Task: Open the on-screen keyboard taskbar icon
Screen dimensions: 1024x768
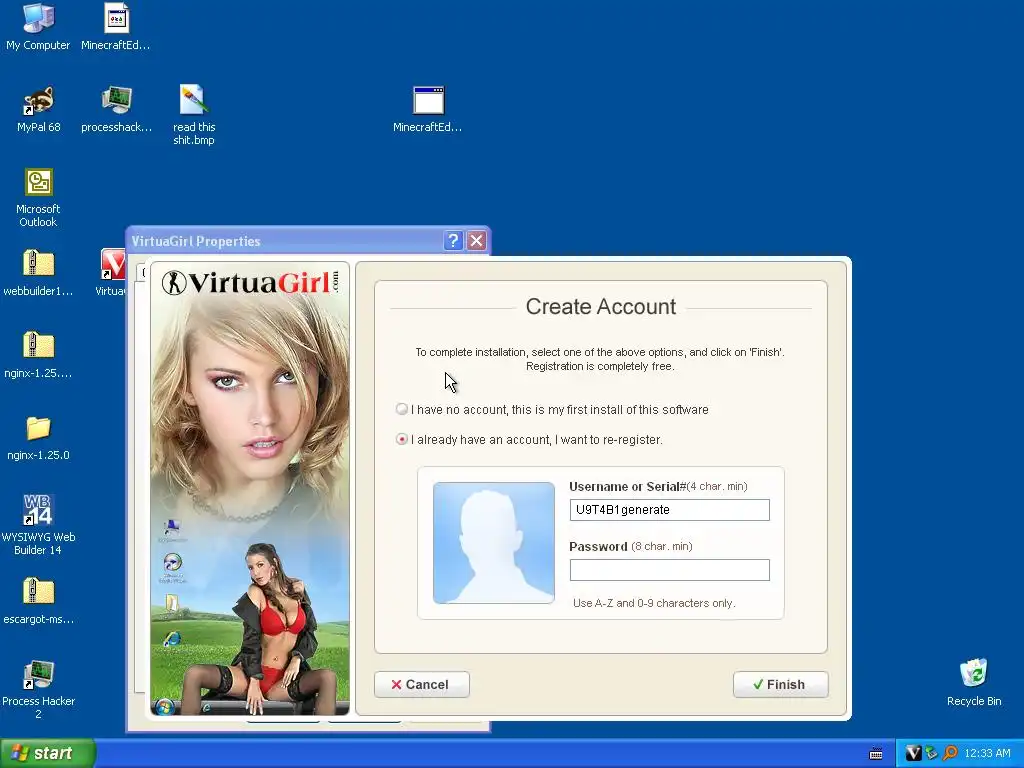Action: coord(876,754)
